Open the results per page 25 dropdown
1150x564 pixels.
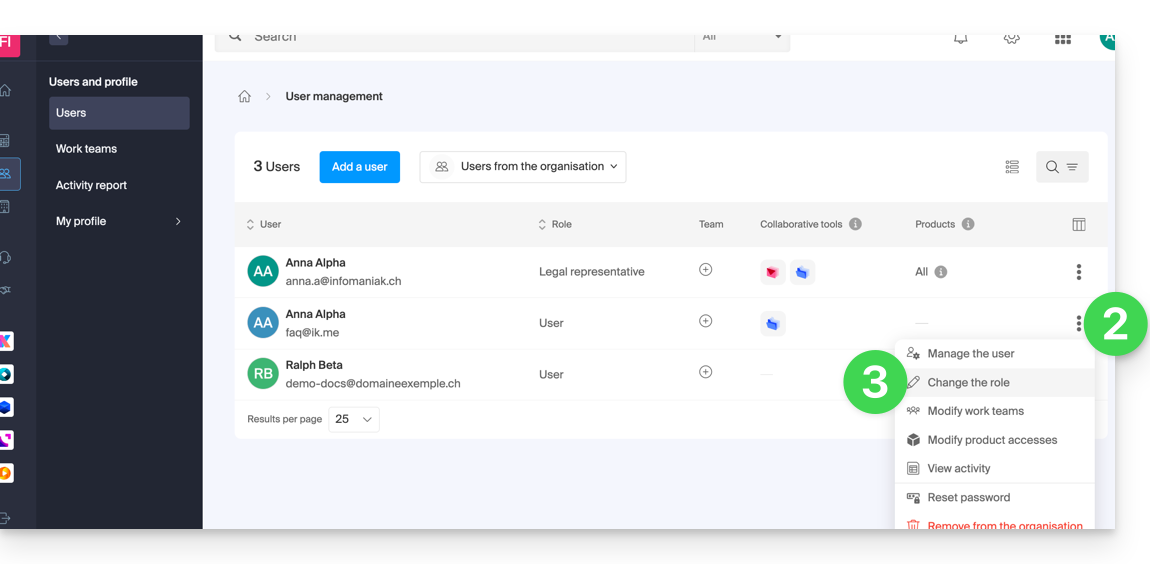[x=354, y=420]
